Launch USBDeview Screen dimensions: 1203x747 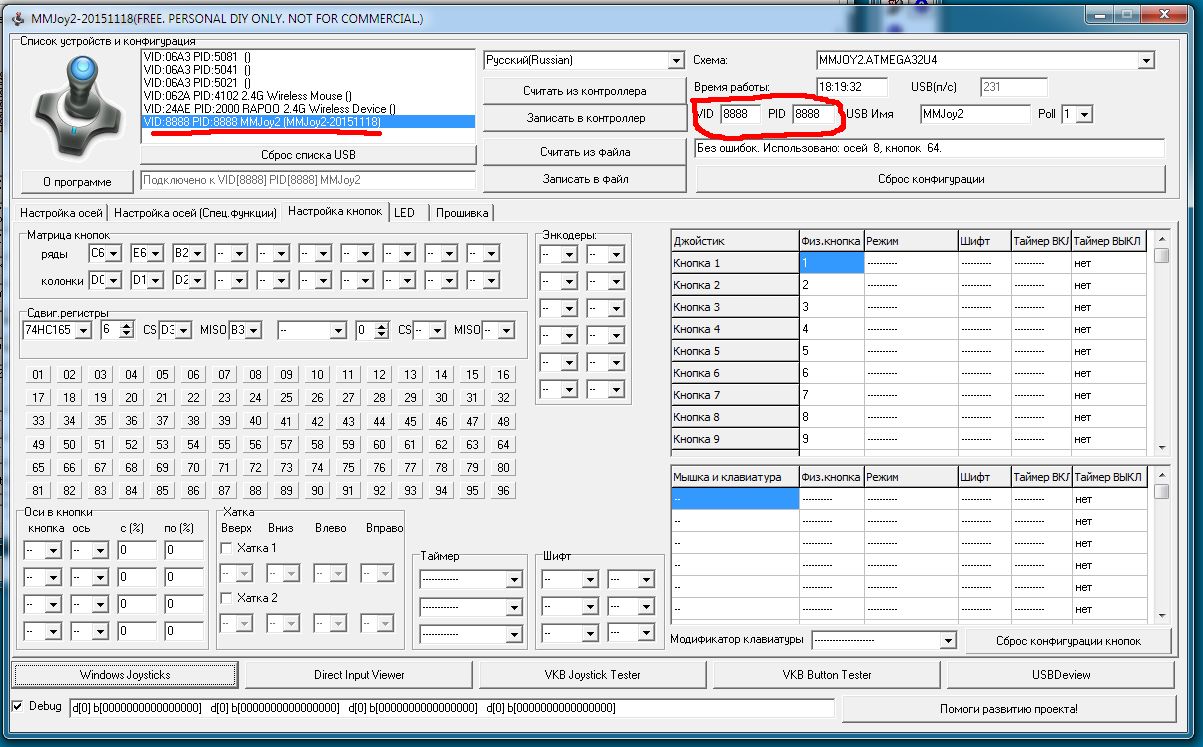tap(1062, 675)
